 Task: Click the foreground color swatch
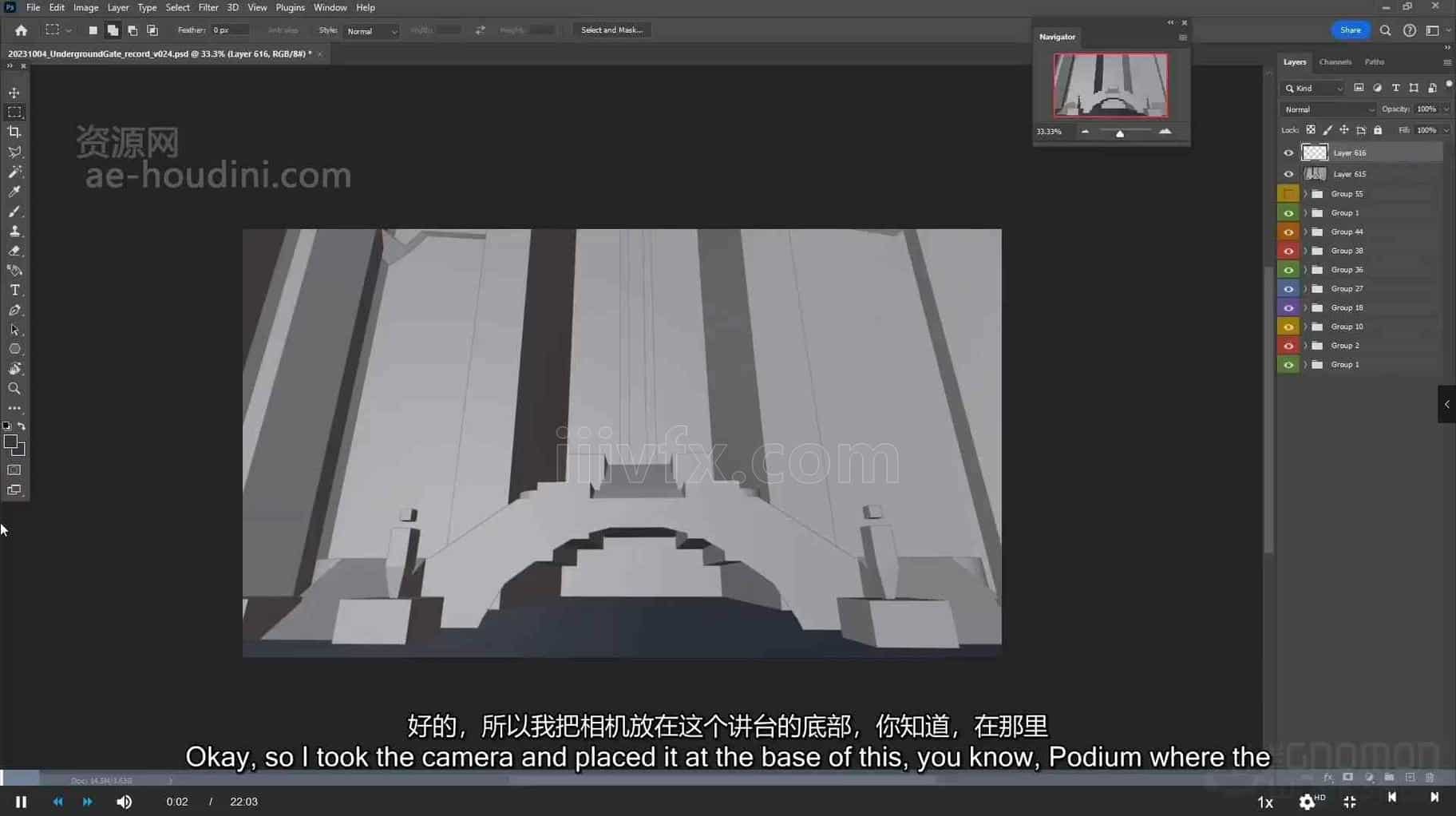pos(11,442)
